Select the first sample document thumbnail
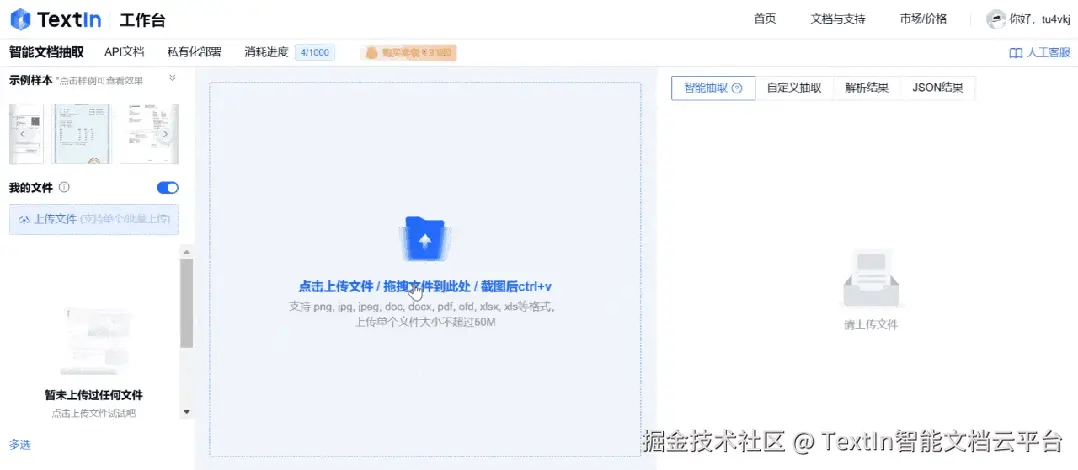The width and height of the screenshot is (1078, 470). coord(26,134)
